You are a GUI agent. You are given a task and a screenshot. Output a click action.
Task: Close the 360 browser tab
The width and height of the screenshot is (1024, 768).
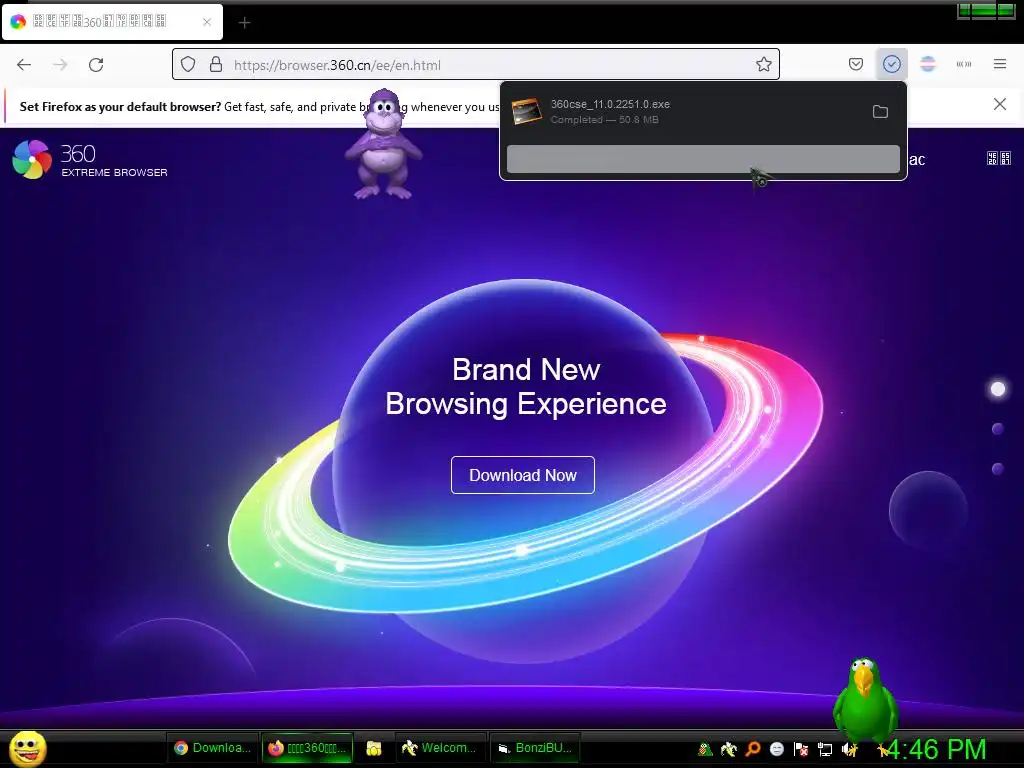207,22
